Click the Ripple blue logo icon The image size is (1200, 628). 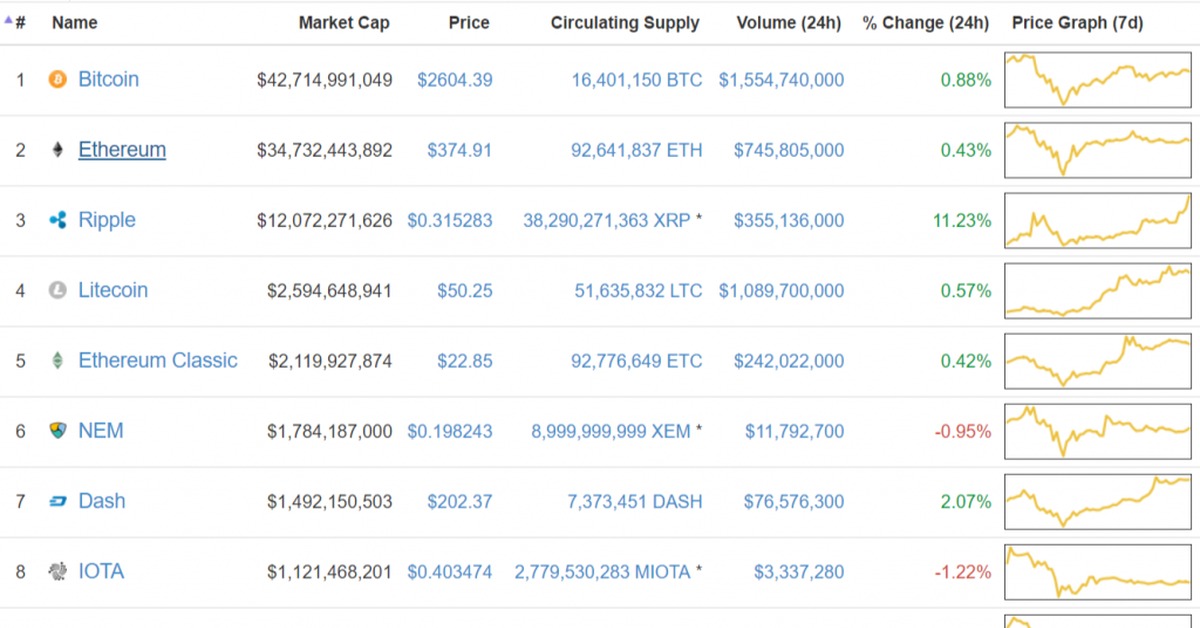tap(58, 220)
